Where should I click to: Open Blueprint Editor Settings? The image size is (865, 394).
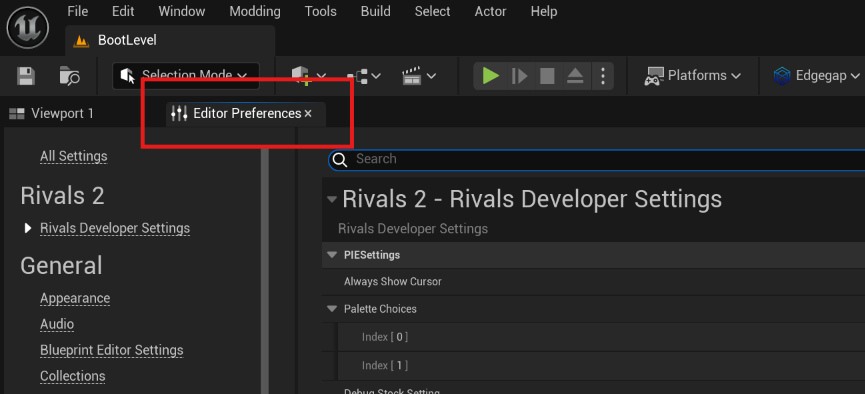tap(111, 350)
